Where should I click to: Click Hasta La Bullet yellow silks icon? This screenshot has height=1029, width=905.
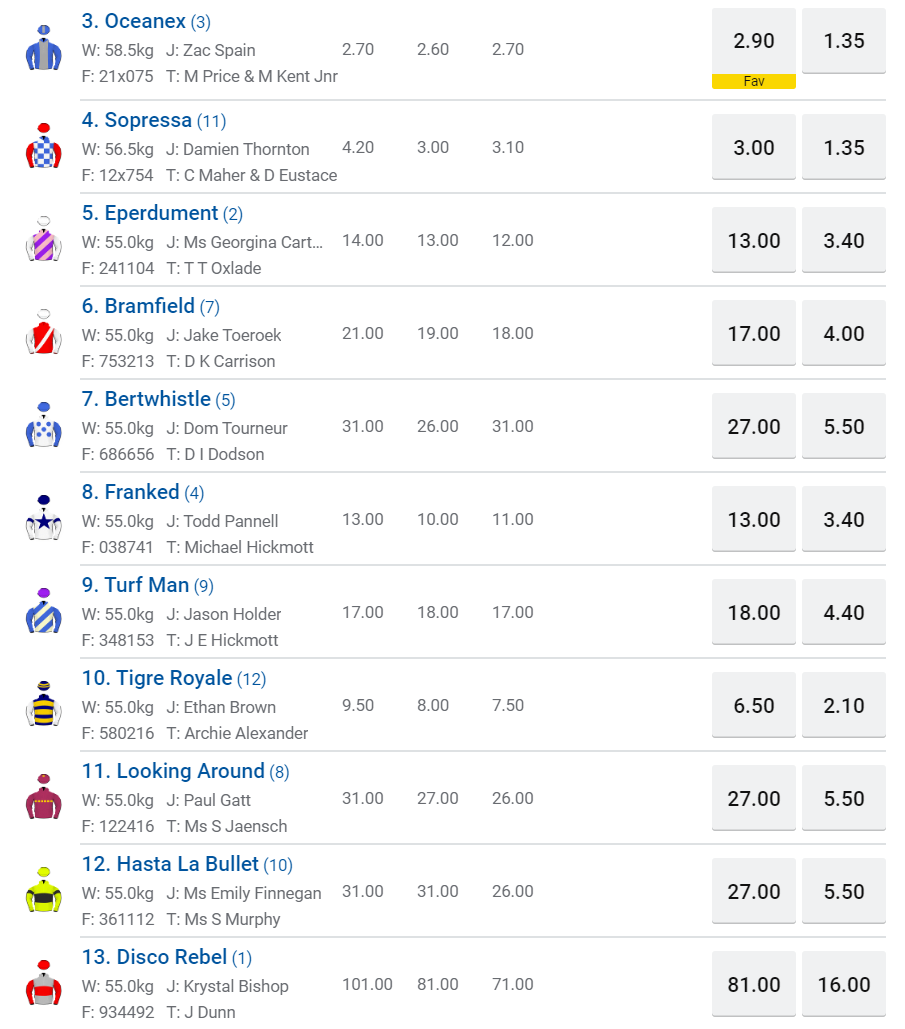click(x=43, y=891)
